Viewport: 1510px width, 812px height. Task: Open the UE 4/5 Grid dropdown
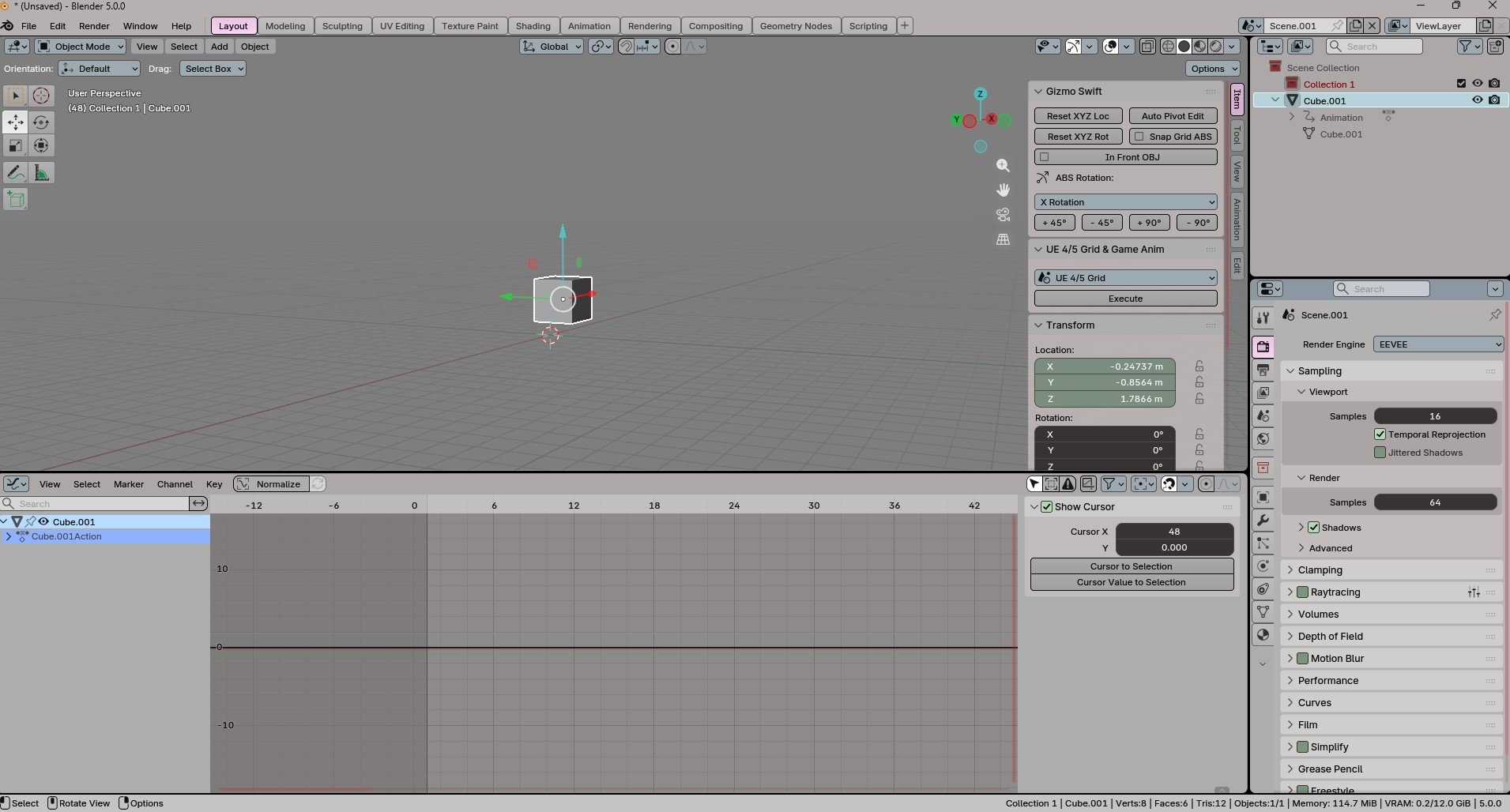pyautogui.click(x=1125, y=278)
